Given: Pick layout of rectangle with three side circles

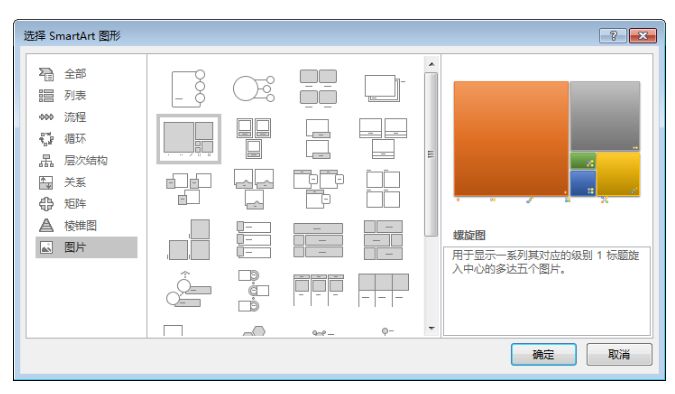Looking at the screenshot, I should (x=189, y=88).
